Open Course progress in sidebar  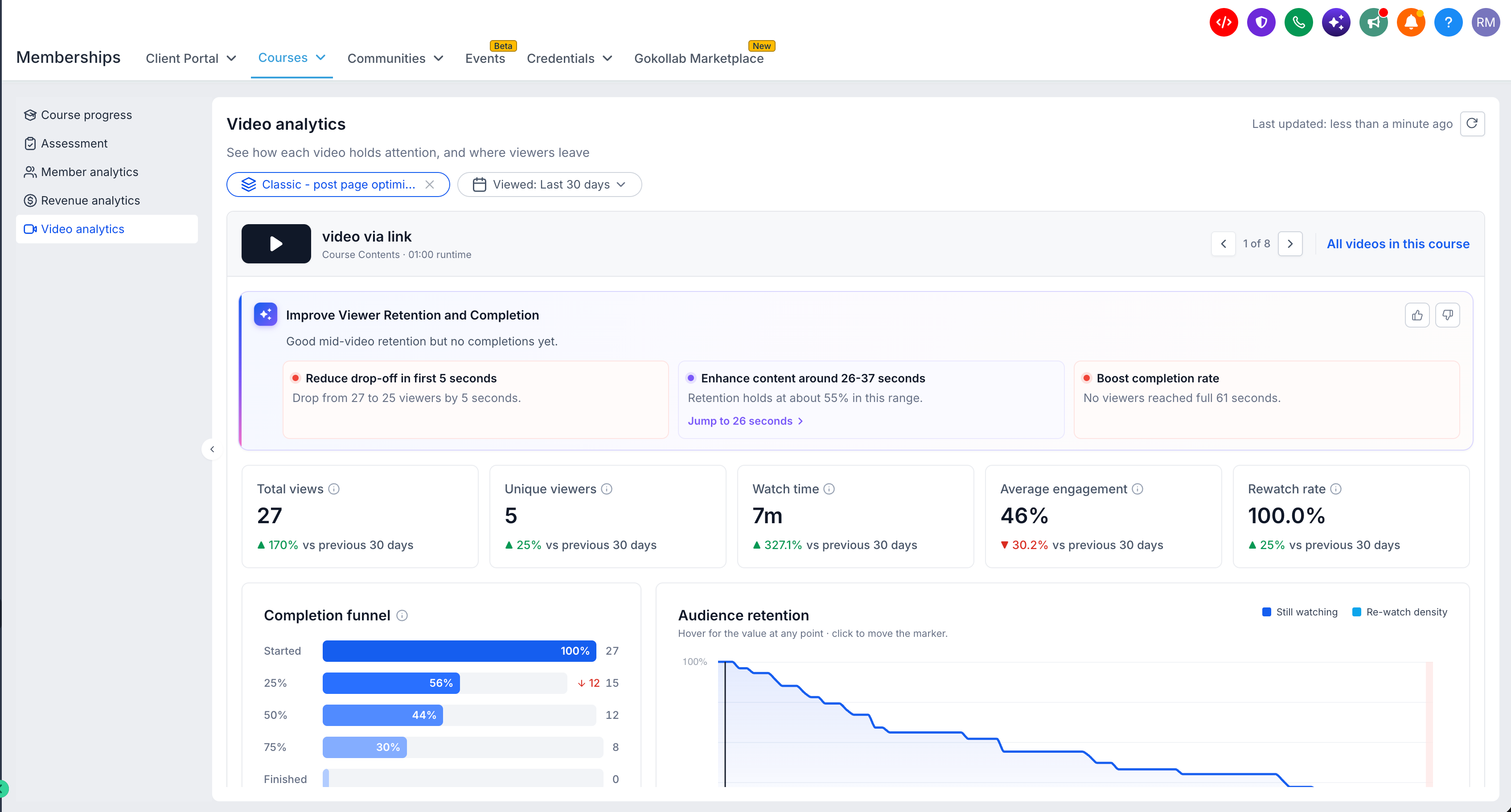[107, 115]
